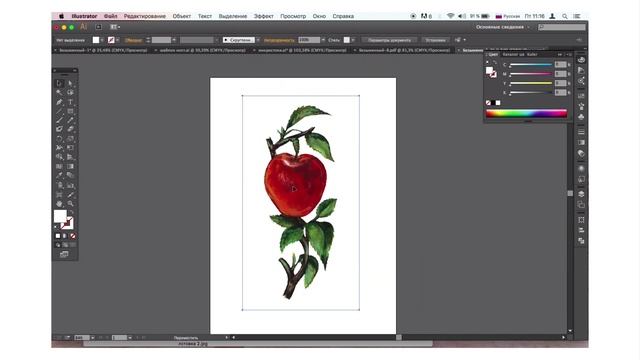Adjust the C cyan slider

[x=531, y=65]
